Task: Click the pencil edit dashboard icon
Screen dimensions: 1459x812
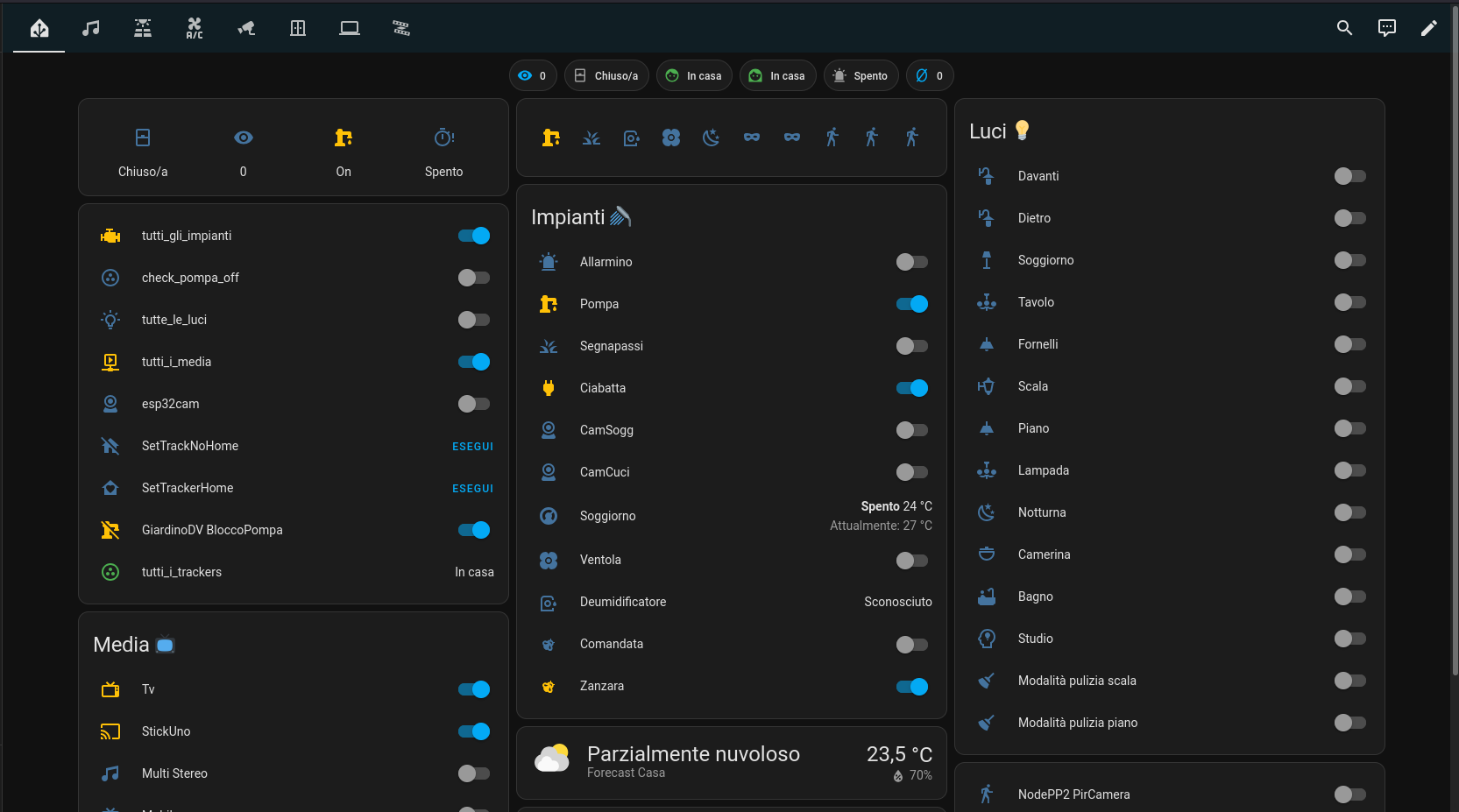Action: 1428,28
